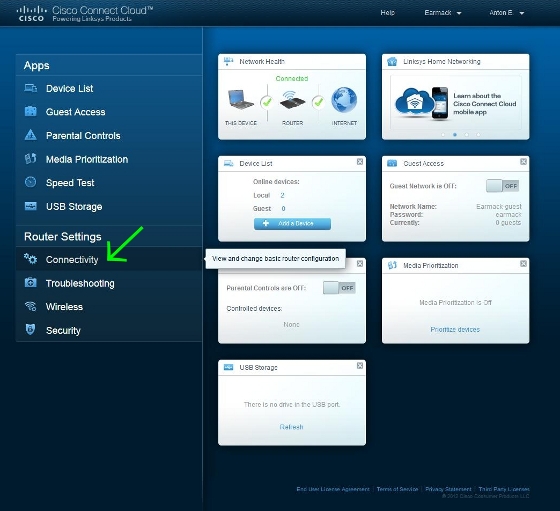This screenshot has height=511, width=560.
Task: Open the Privacy Statement link
Action: pyautogui.click(x=448, y=489)
